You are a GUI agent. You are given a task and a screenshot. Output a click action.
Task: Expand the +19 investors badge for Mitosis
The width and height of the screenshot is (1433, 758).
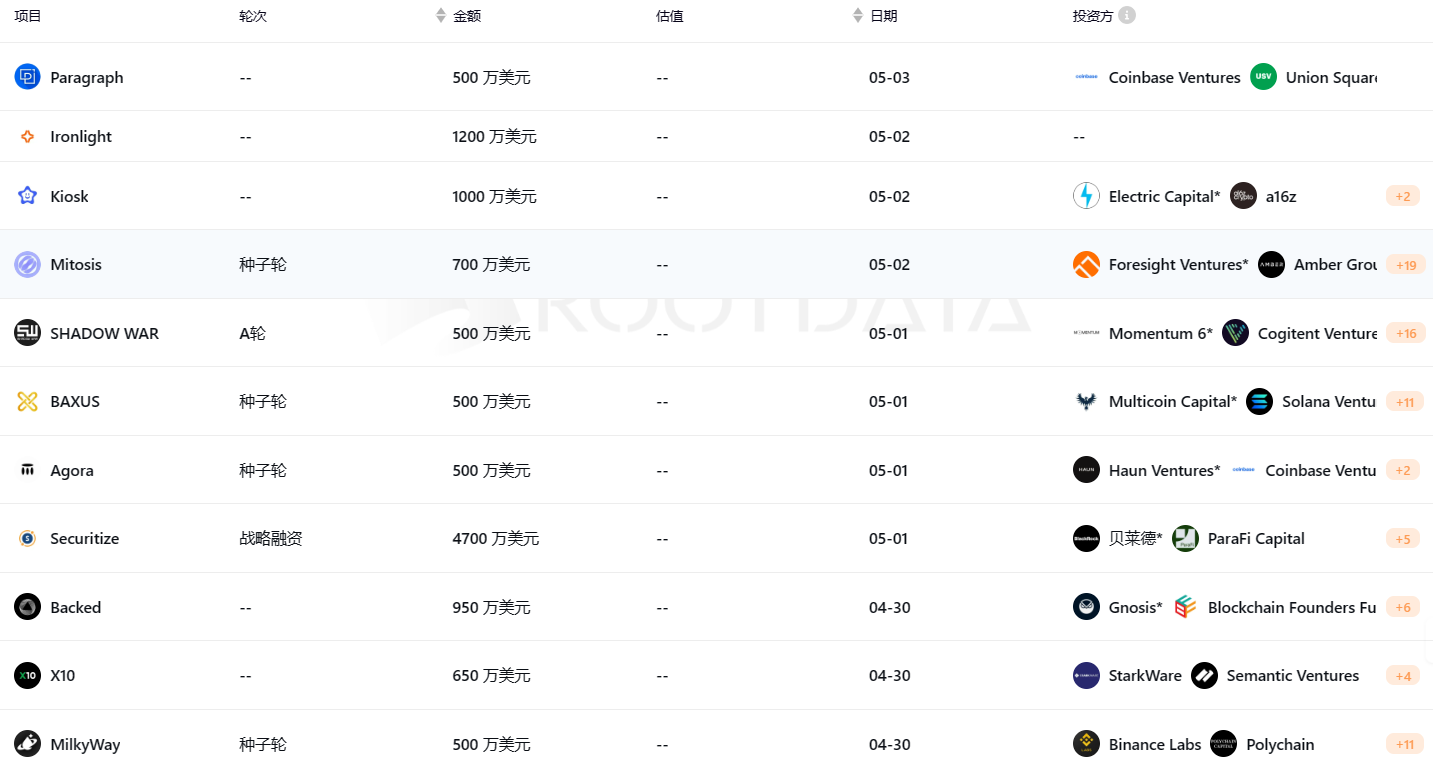(x=1406, y=265)
